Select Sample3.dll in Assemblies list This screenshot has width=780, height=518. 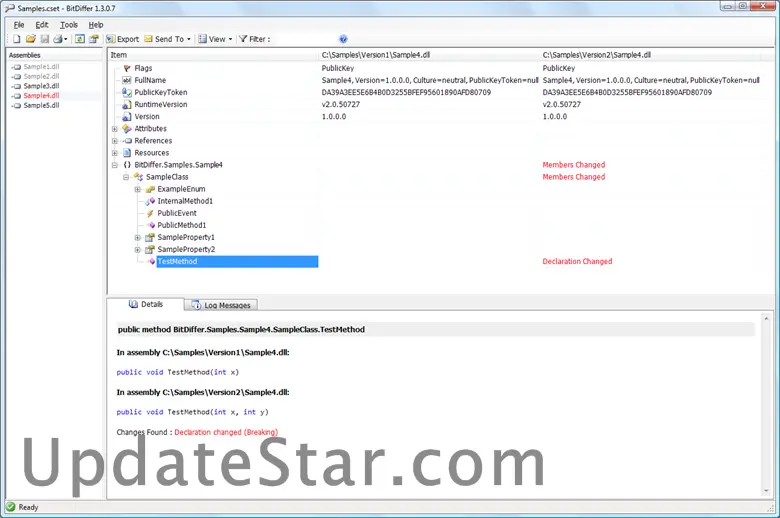pyautogui.click(x=41, y=86)
